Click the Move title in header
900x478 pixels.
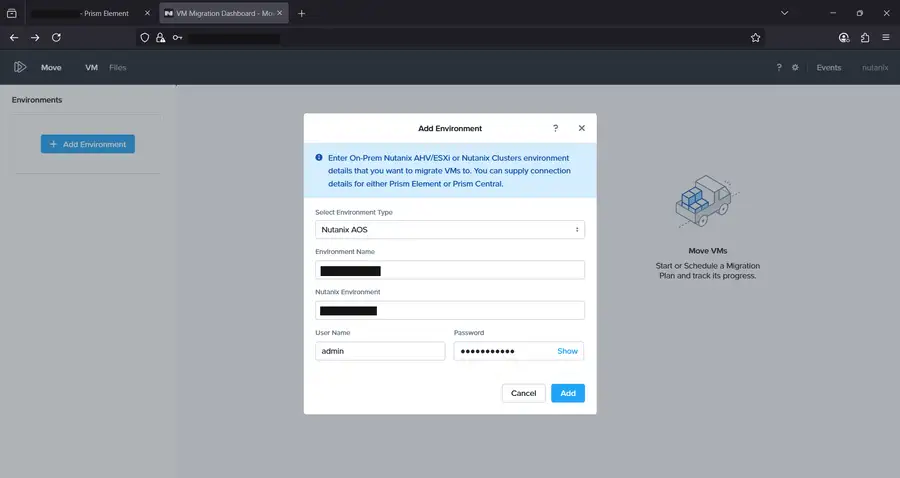point(51,67)
